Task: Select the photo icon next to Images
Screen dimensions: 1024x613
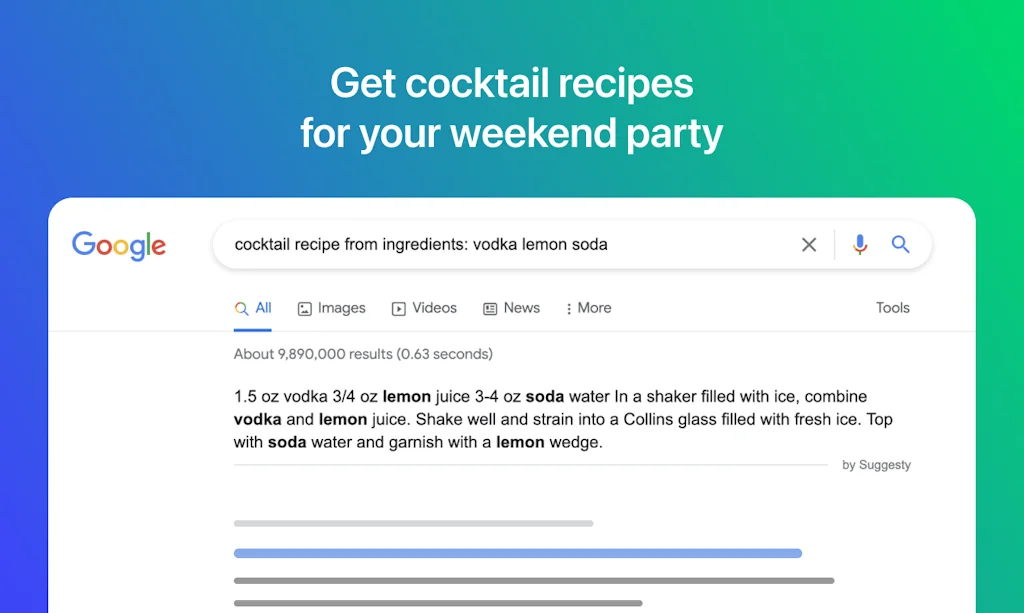Action: coord(303,308)
